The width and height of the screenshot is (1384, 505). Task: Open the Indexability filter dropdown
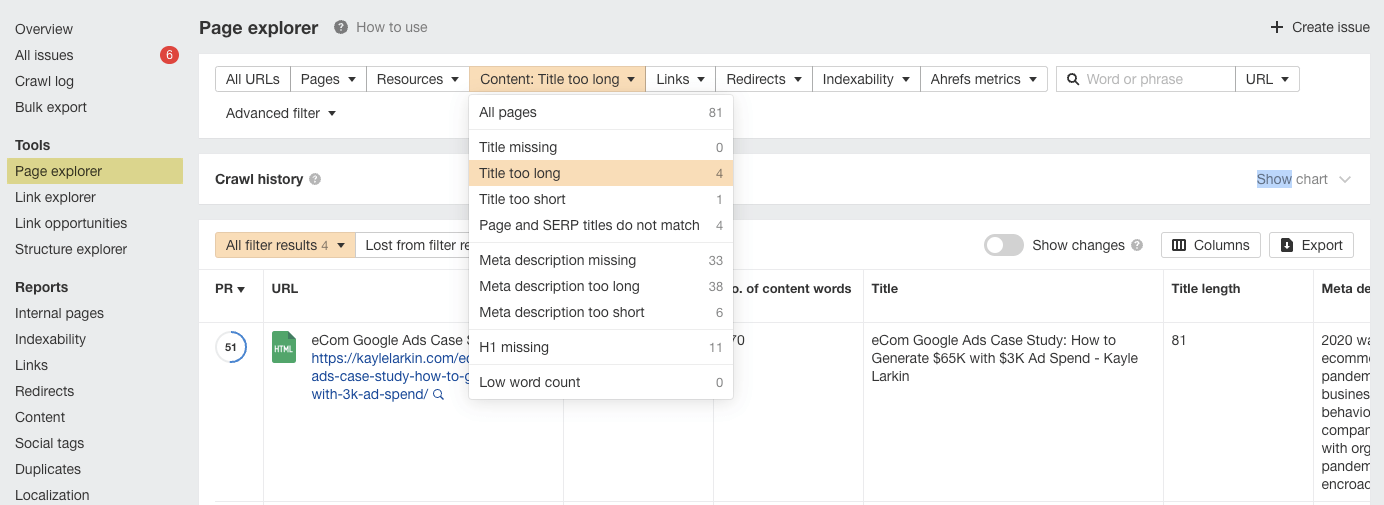tap(866, 79)
